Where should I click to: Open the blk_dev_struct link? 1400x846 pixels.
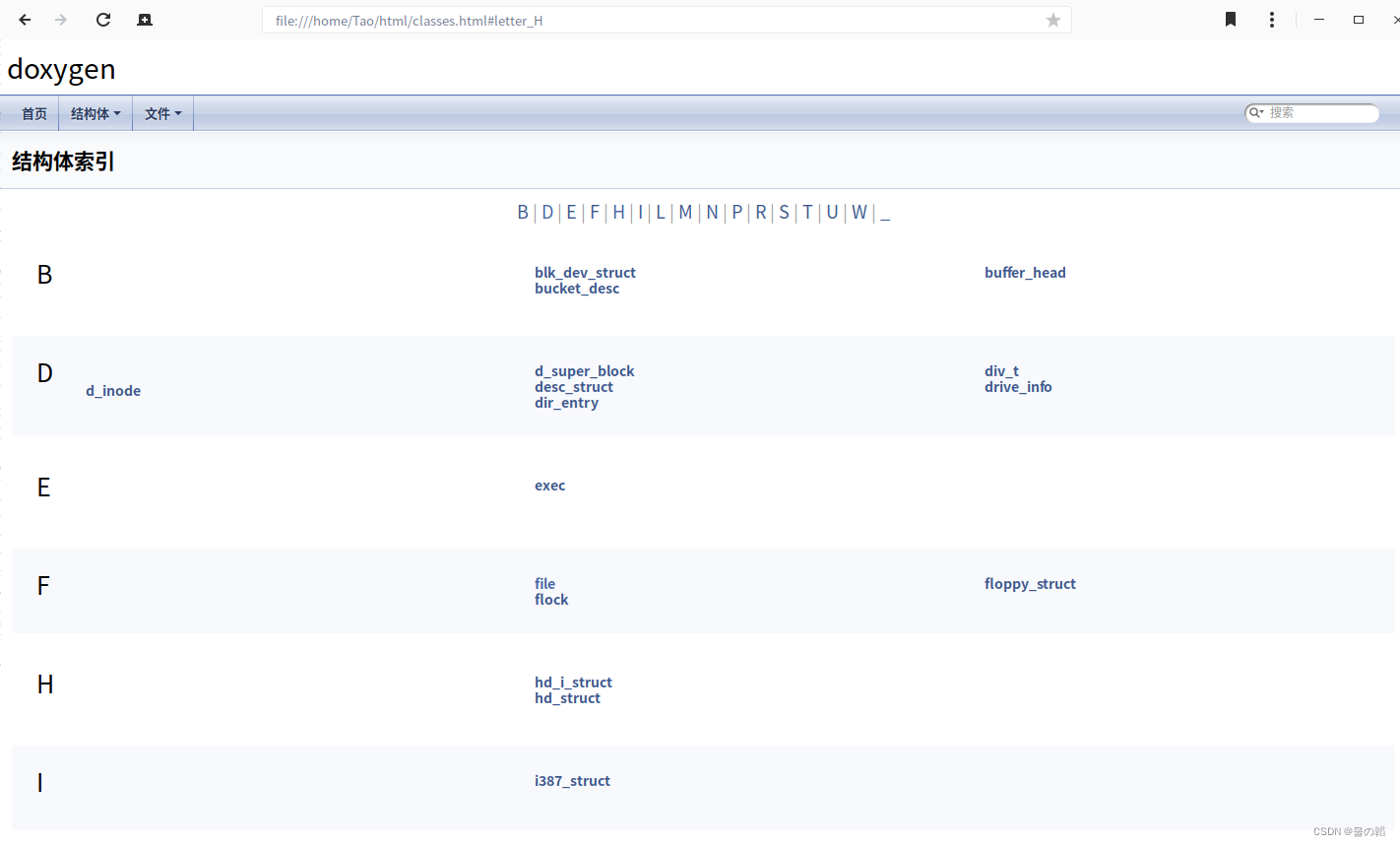point(585,273)
